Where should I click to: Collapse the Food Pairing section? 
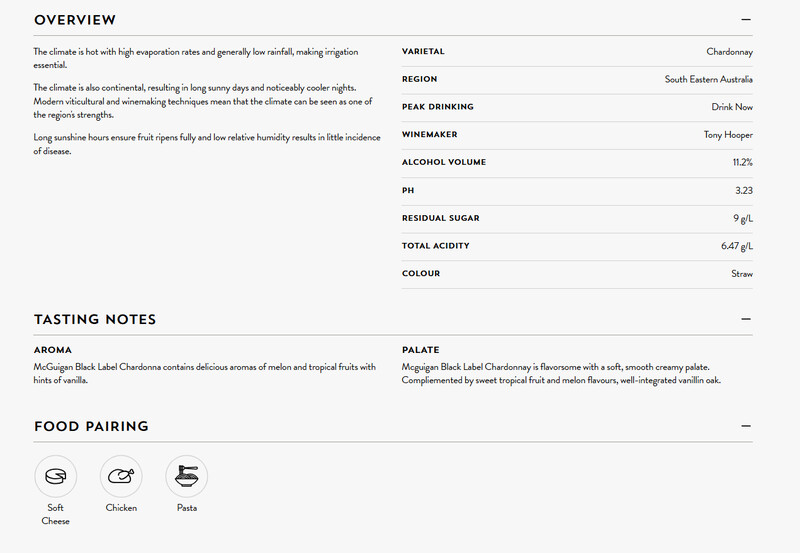(x=746, y=426)
